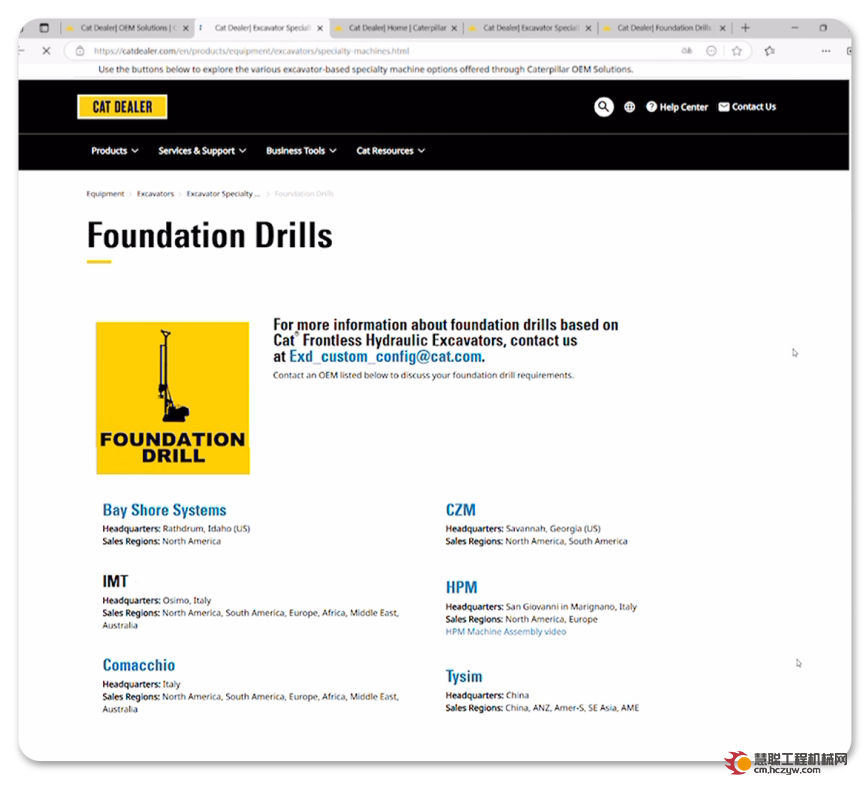Switch to the Home | Caterpillar tab
Image resolution: width=867 pixels, height=787 pixels.
(x=396, y=28)
